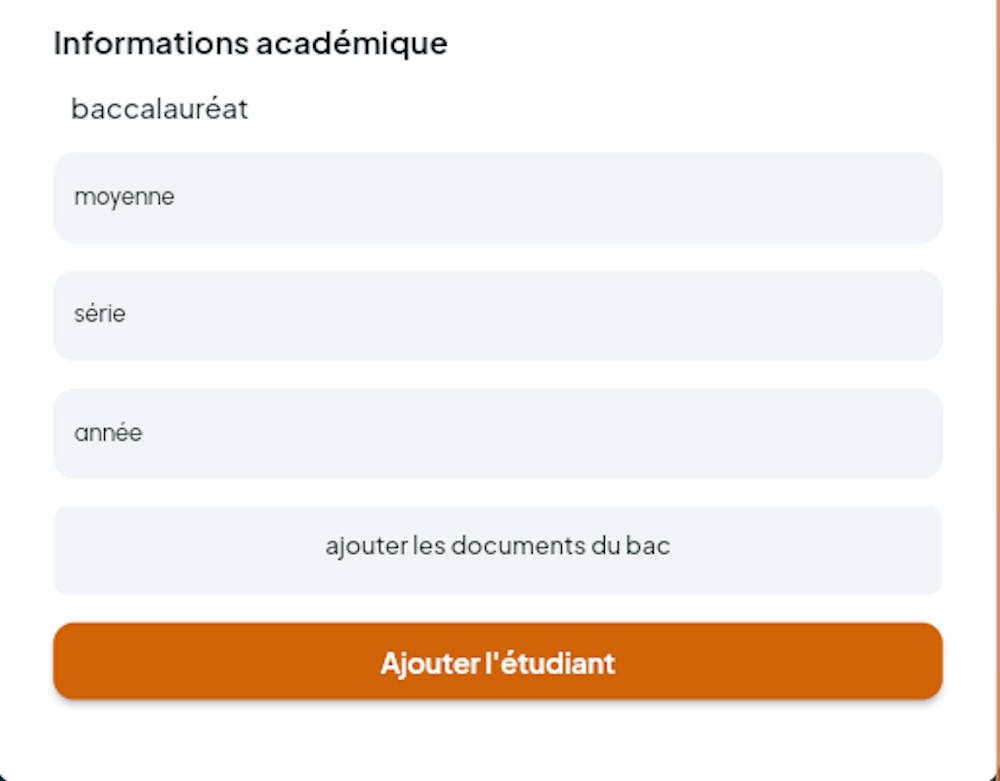
Task: Focus the série text field
Action: pos(497,315)
